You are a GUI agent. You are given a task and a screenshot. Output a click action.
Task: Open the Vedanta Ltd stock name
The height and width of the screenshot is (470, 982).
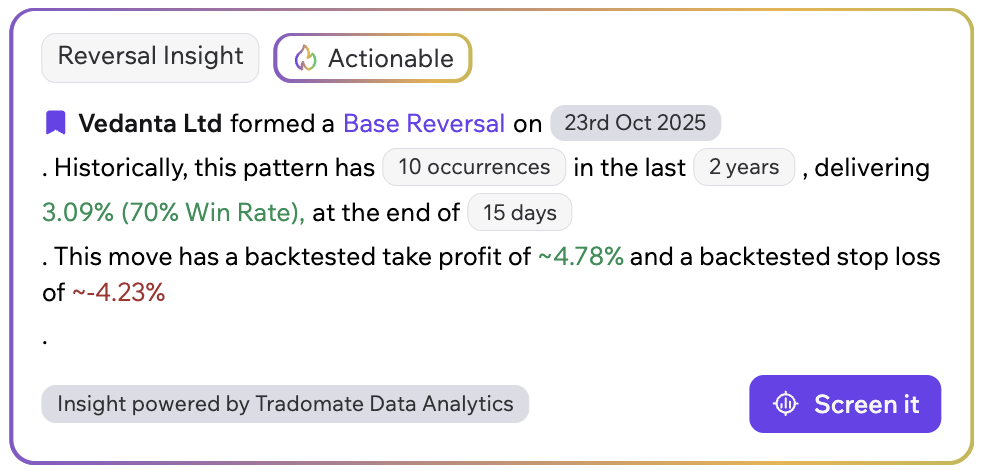[x=151, y=124]
